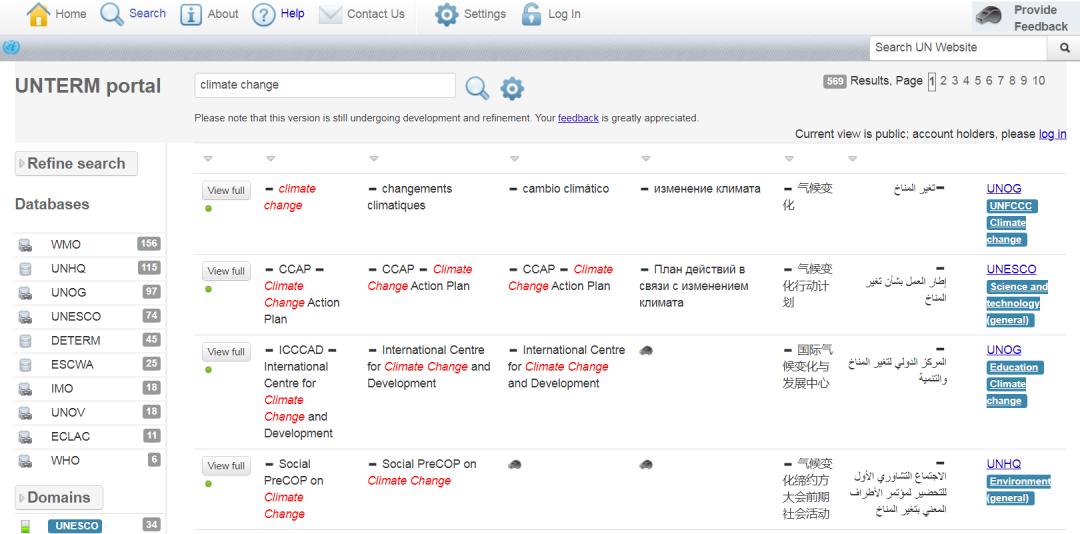This screenshot has width=1080, height=534.
Task: Open dropdown arrow above Spanish terms column
Action: click(515, 159)
